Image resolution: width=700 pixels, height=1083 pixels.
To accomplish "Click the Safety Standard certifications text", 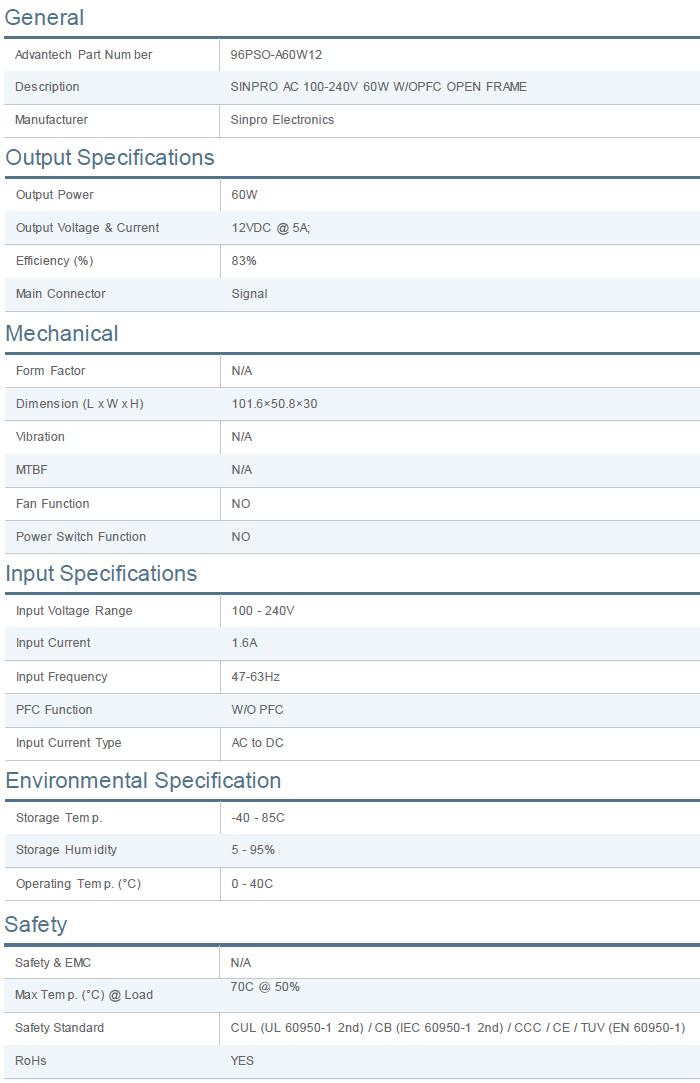I will point(458,1028).
